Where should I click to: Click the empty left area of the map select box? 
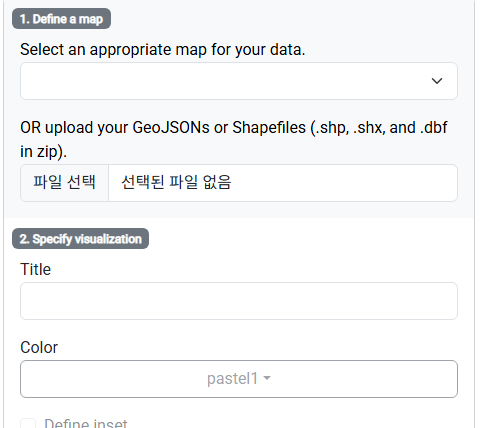(133, 81)
